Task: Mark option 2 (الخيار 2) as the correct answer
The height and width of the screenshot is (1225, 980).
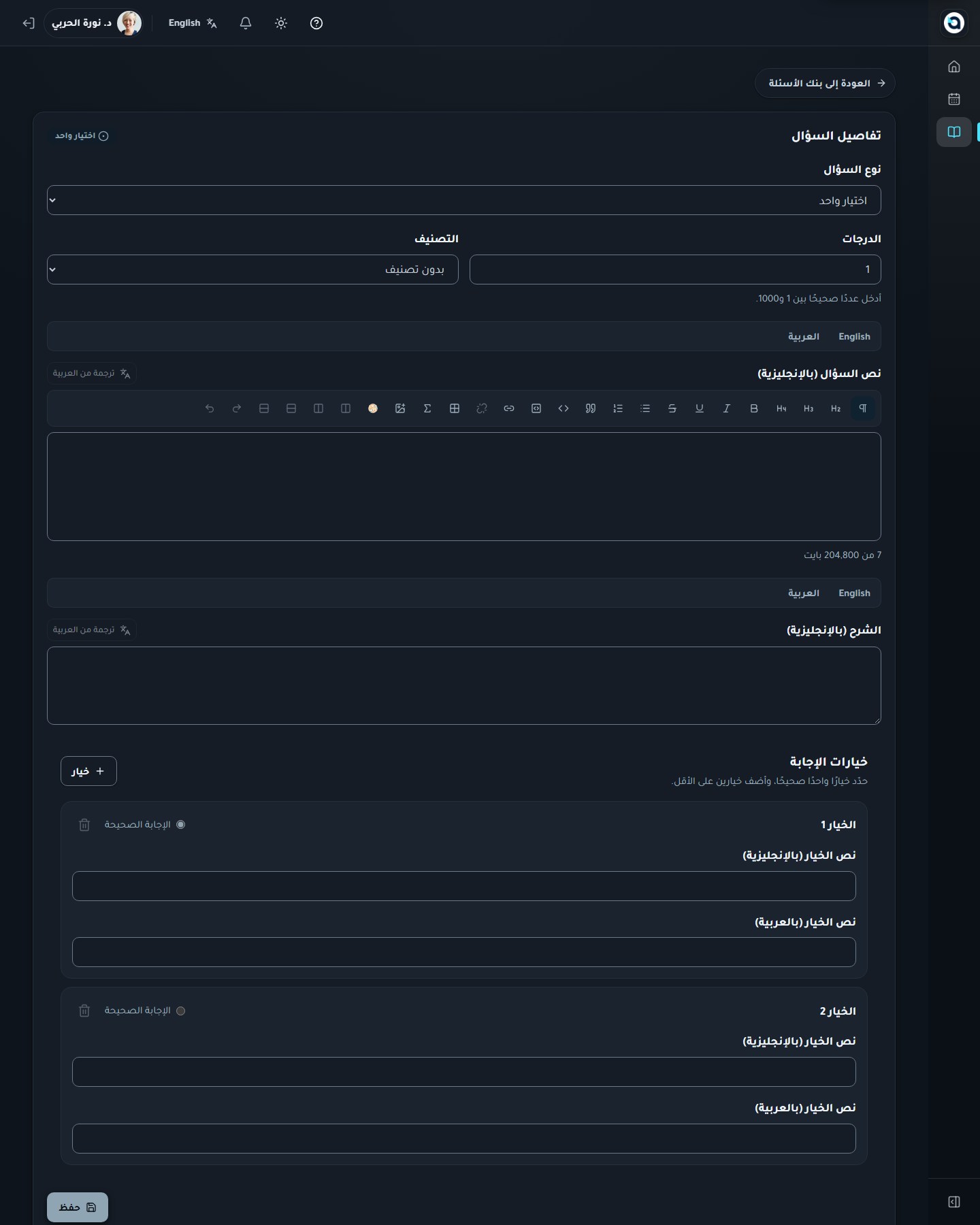Action: tap(180, 1011)
